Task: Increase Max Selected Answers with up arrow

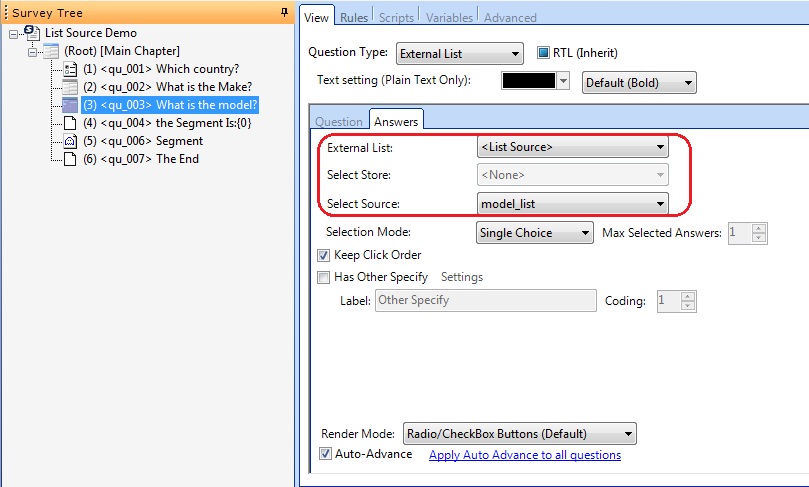Action: (x=758, y=229)
